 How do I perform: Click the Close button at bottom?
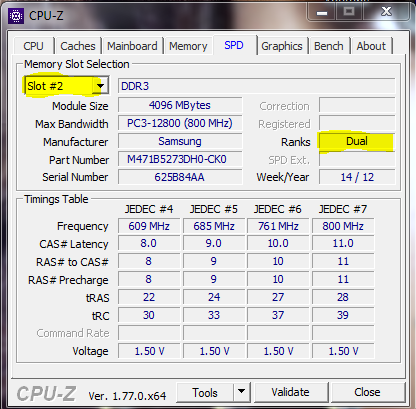tap(367, 392)
